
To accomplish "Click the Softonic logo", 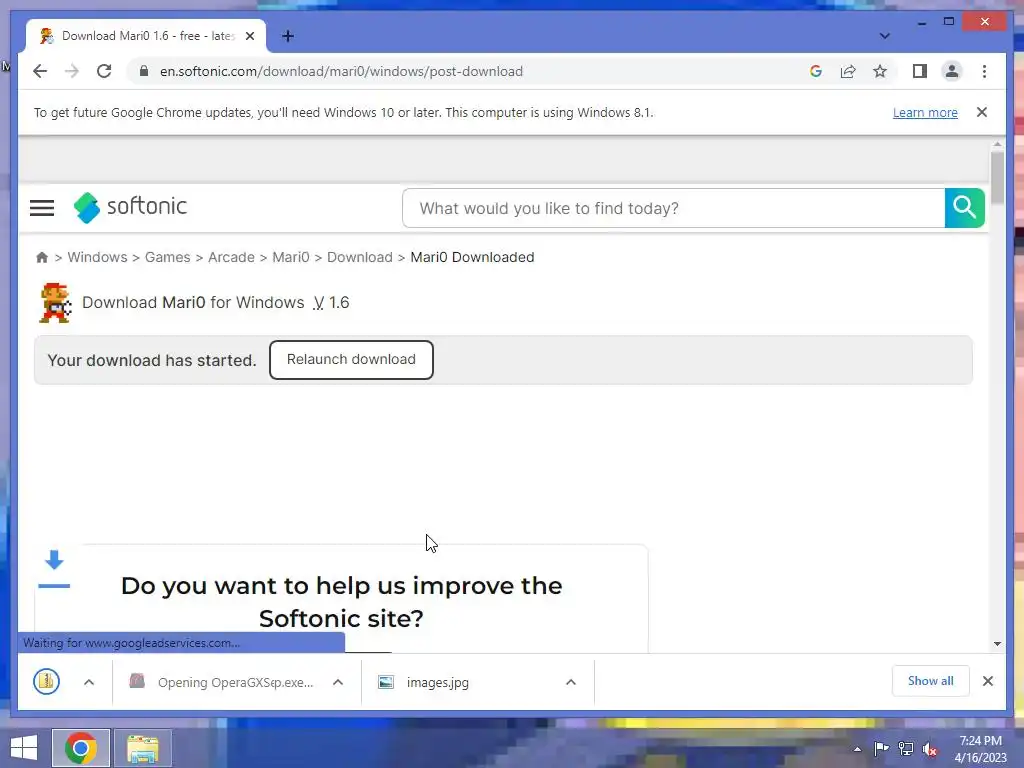I will [x=131, y=207].
